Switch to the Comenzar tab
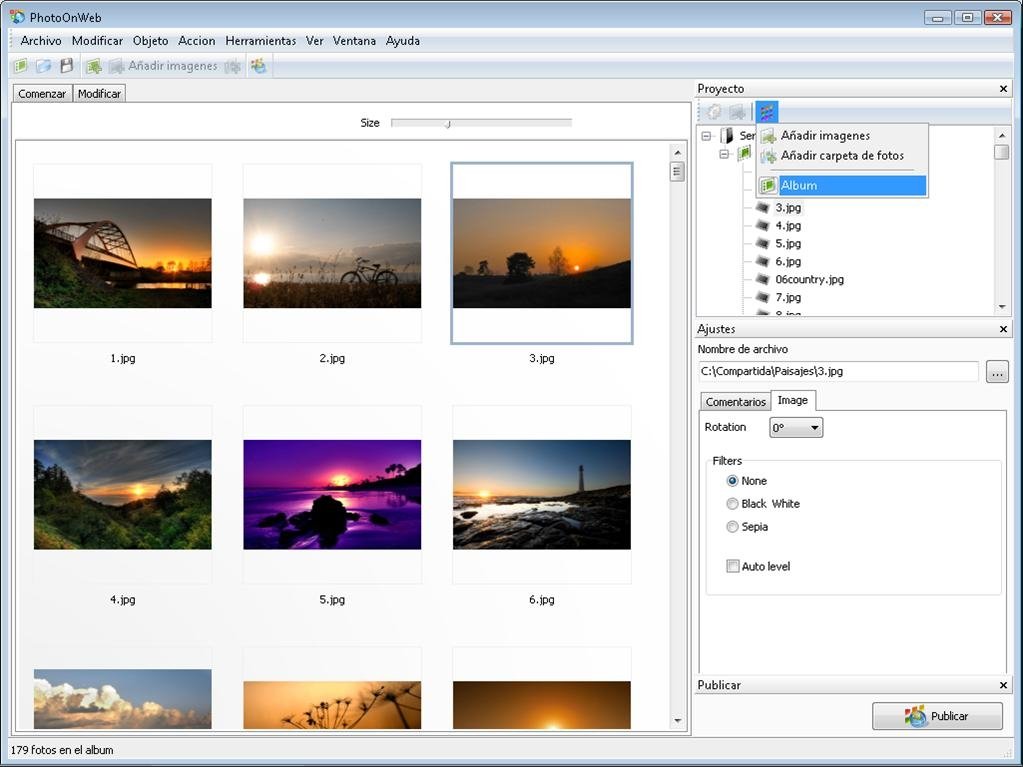This screenshot has width=1023, height=767. point(42,94)
